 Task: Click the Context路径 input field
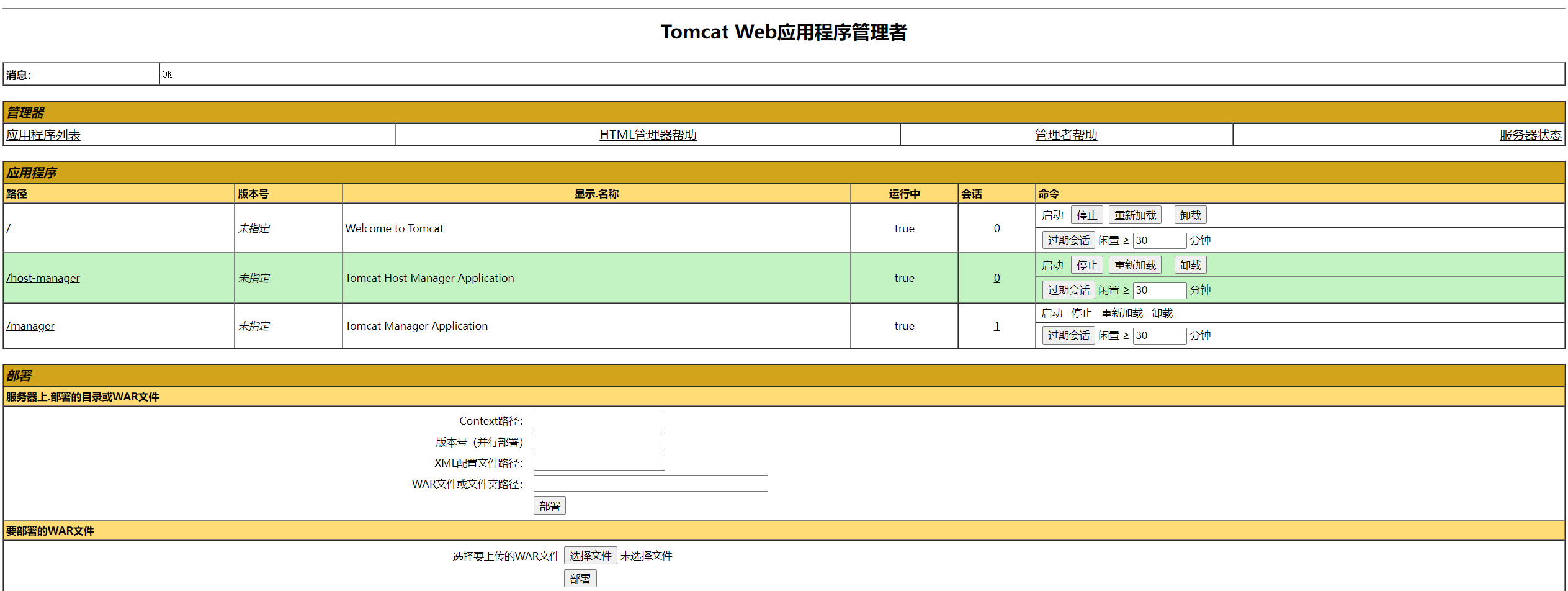click(599, 420)
